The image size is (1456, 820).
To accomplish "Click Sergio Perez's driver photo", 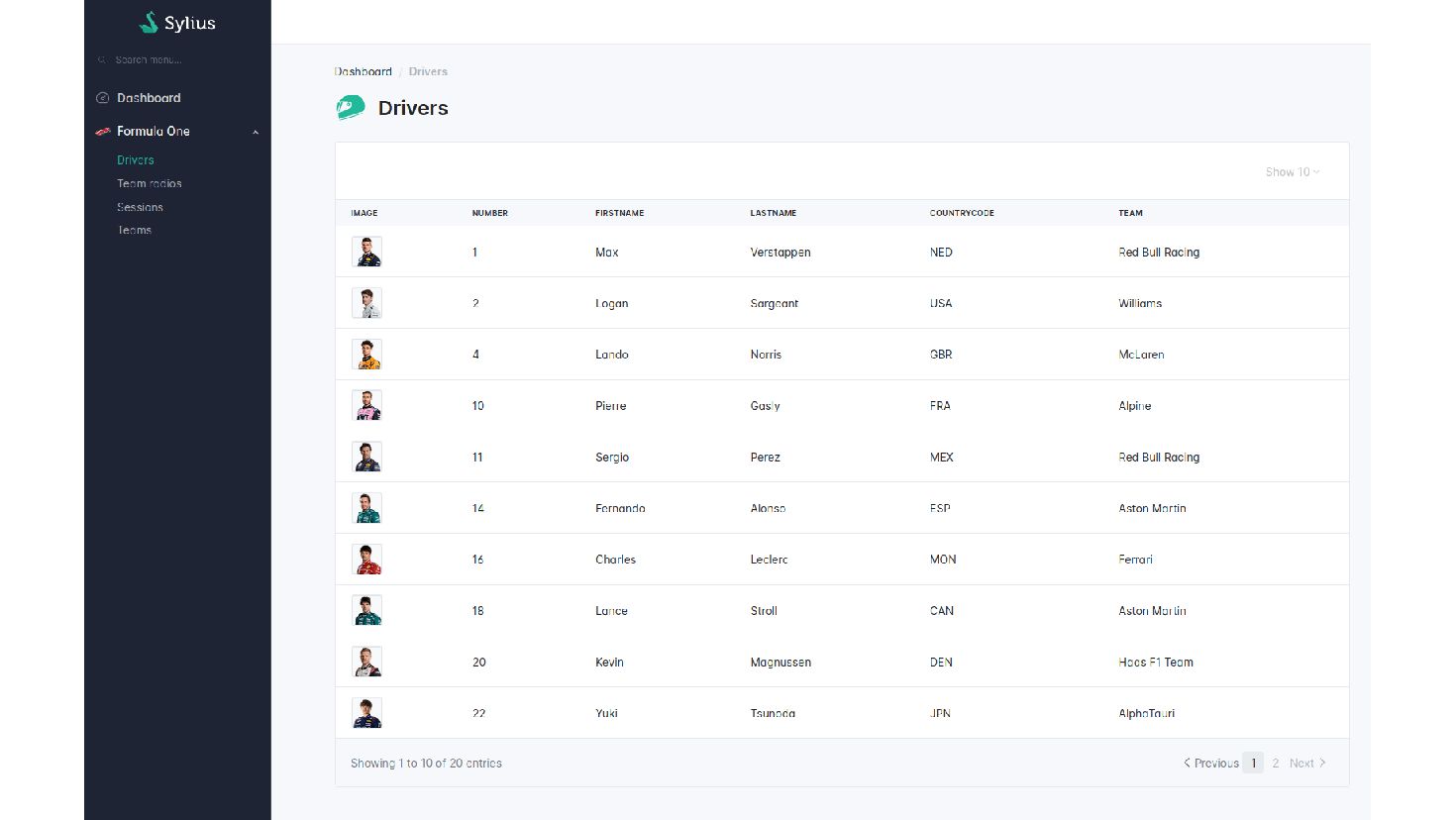I will coord(366,457).
